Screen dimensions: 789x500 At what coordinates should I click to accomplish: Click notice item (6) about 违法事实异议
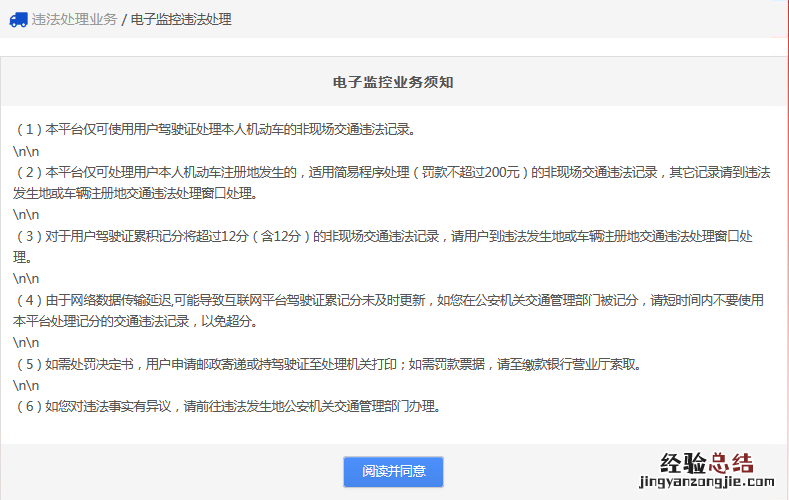click(227, 406)
